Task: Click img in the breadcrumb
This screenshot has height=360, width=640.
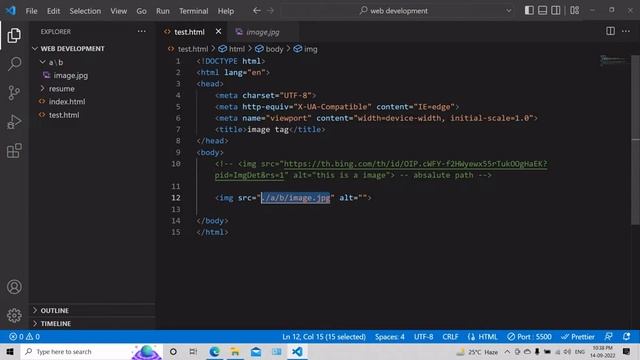Action: 311,49
